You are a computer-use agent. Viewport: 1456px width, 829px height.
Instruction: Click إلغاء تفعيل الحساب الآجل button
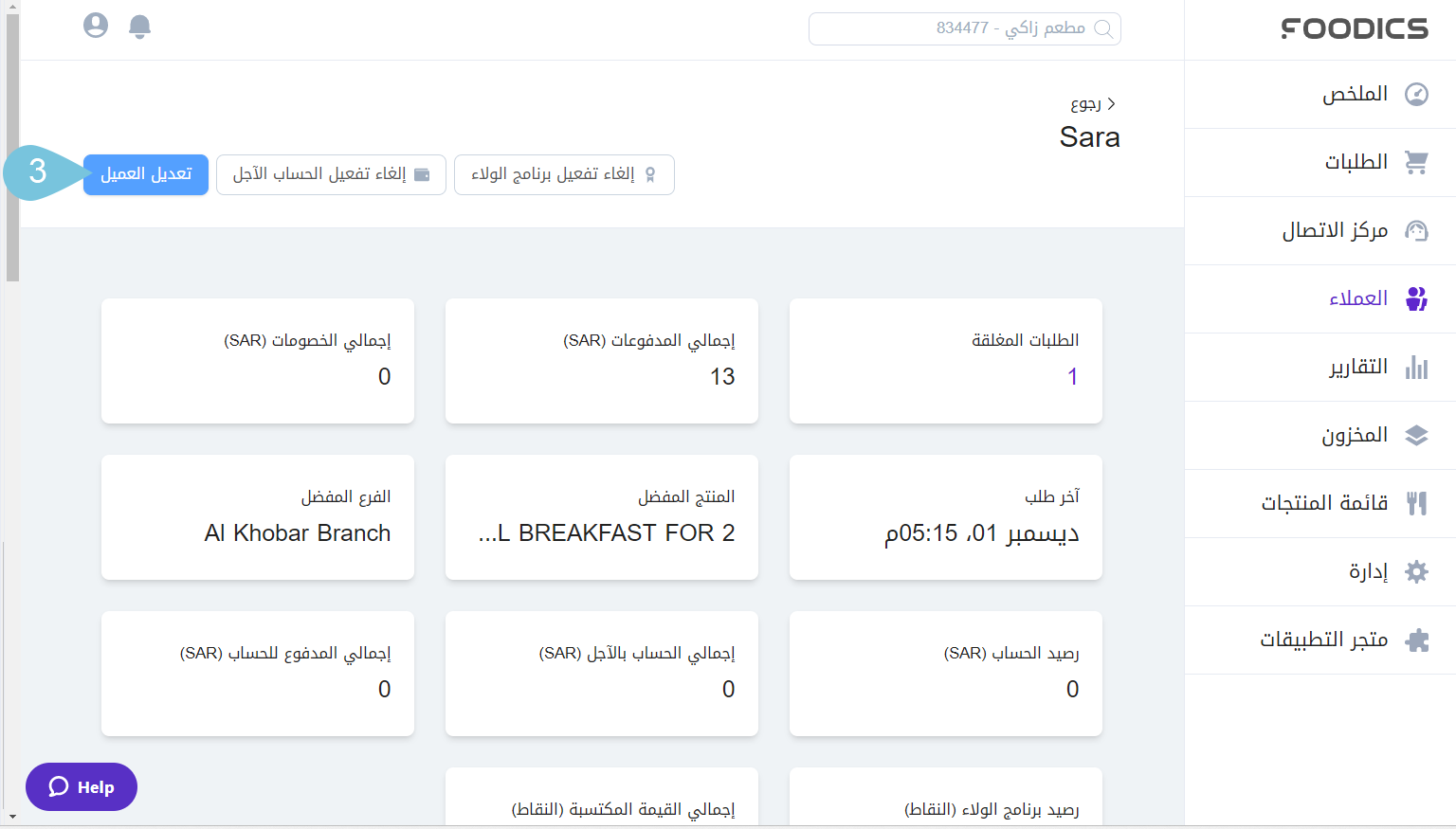pyautogui.click(x=331, y=174)
